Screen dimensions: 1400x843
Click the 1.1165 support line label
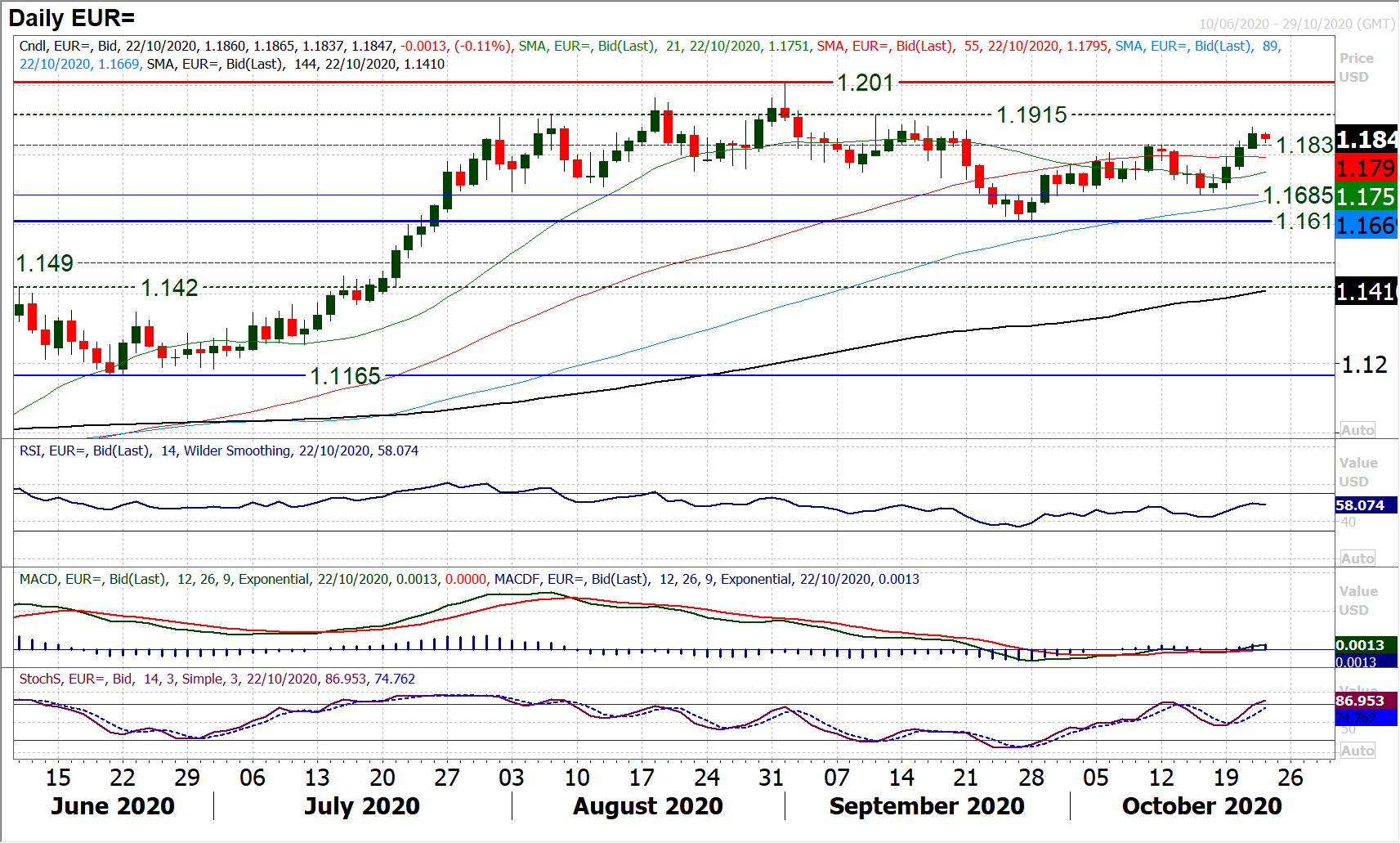pos(345,376)
